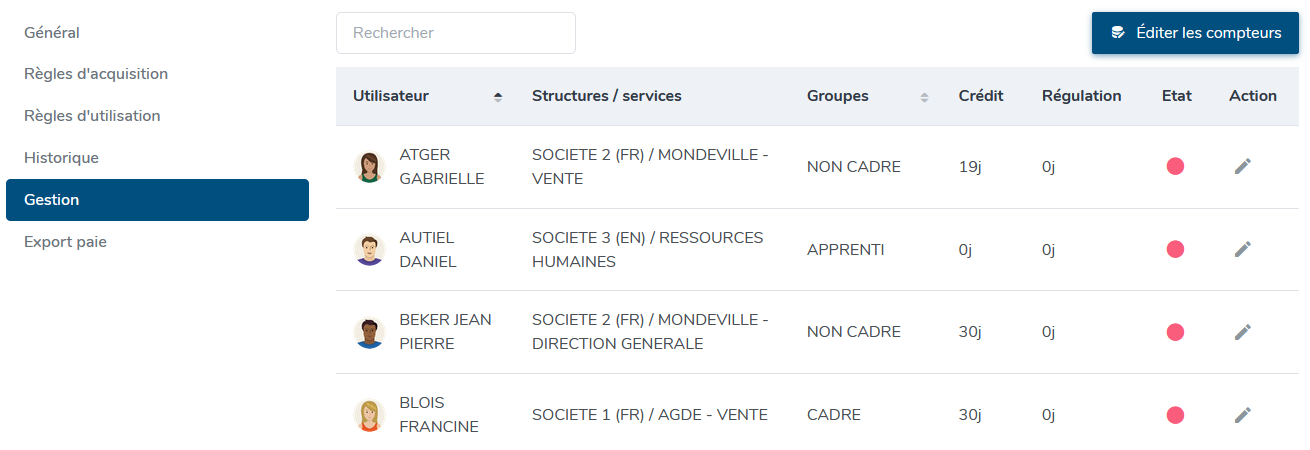Click red Etat dot for AUTIEL DANIEL
This screenshot has width=1310, height=450.
(1175, 250)
